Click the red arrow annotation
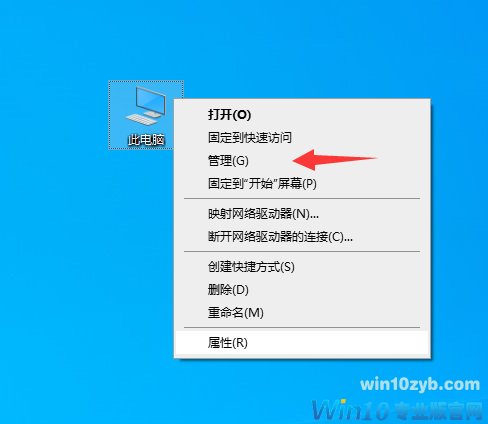 click(335, 160)
